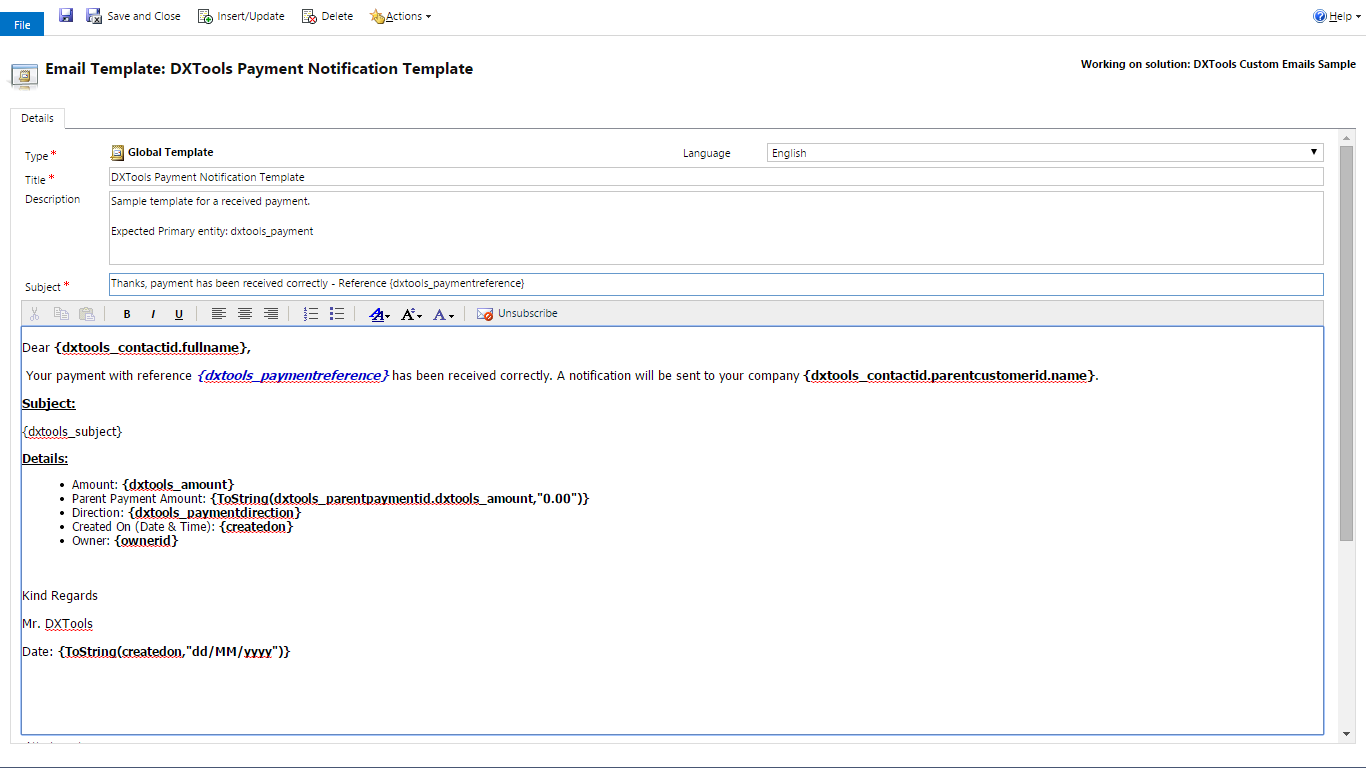Image resolution: width=1366 pixels, height=768 pixels.
Task: Open the File menu
Action: [x=22, y=25]
